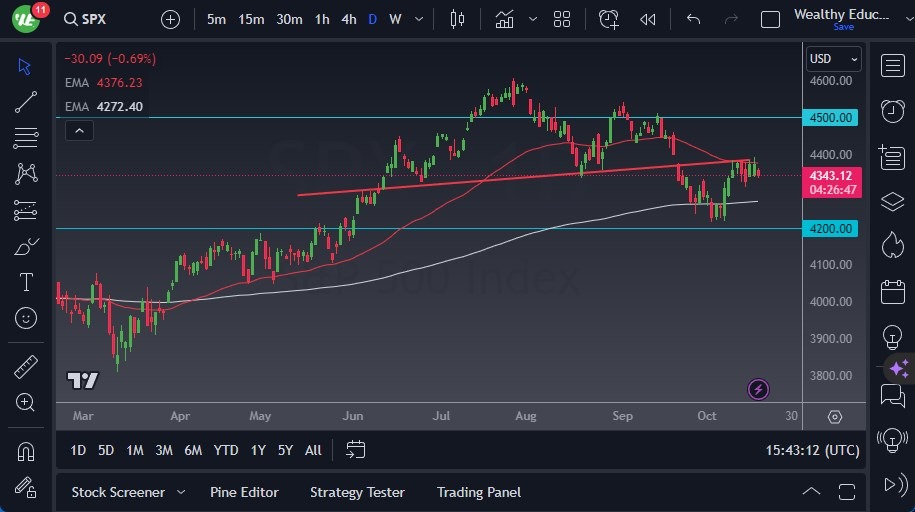Open the calendar icon in right sidebar
The width and height of the screenshot is (915, 512).
pyautogui.click(x=892, y=292)
